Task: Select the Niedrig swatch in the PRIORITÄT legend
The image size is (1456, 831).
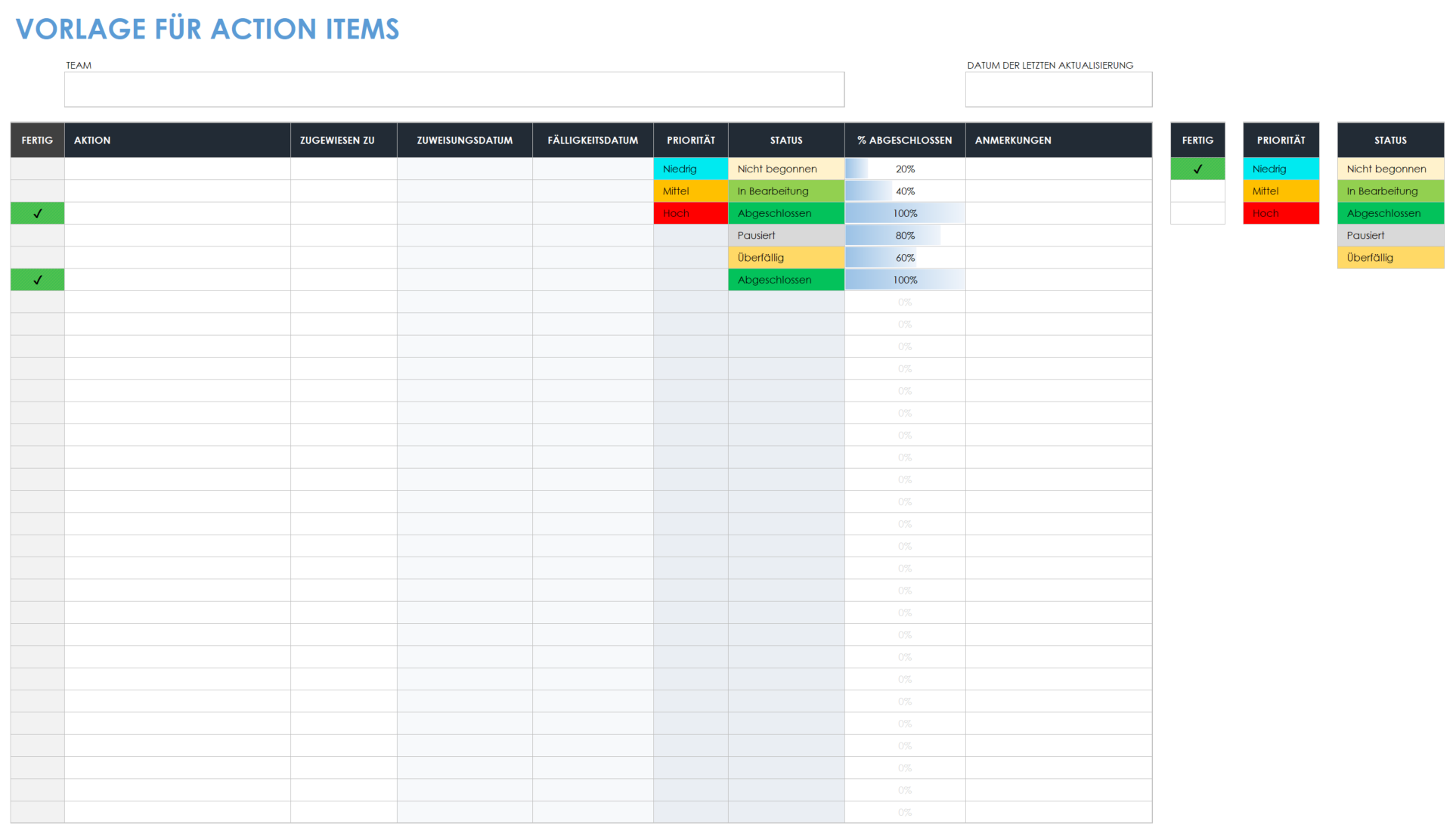Action: 1281,169
